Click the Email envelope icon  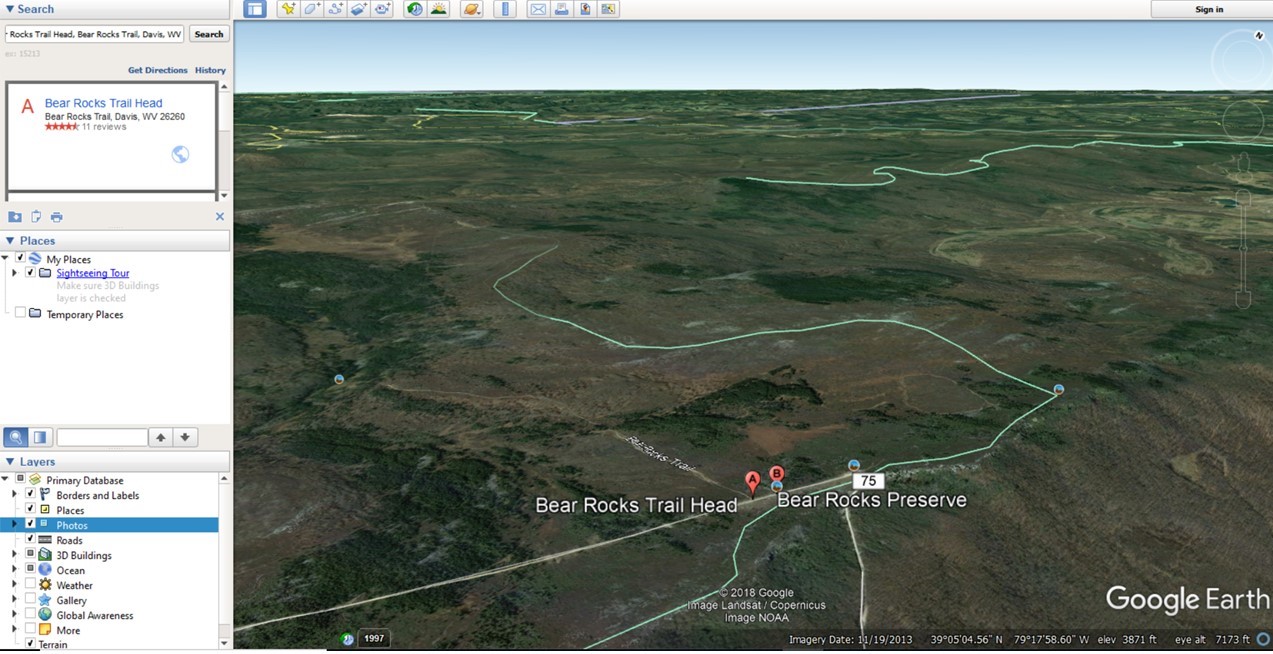click(x=538, y=9)
